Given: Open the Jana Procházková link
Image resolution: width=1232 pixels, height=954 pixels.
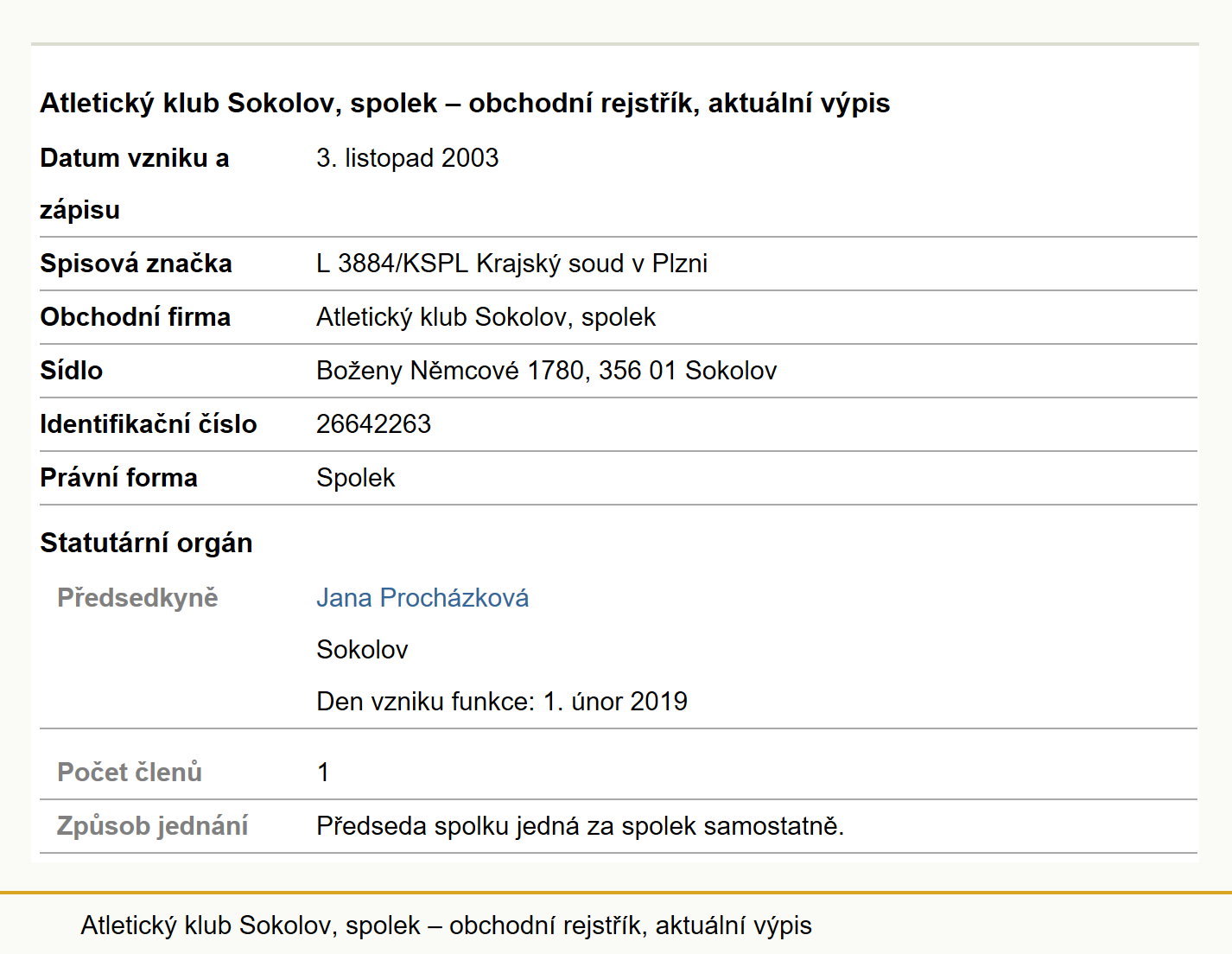Looking at the screenshot, I should point(422,598).
